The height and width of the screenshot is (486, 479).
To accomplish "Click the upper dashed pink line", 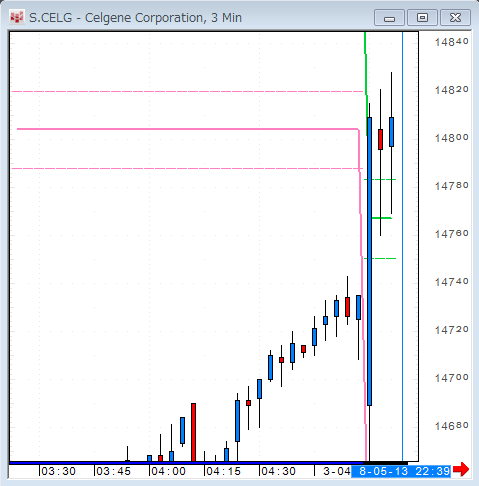I will (187, 91).
